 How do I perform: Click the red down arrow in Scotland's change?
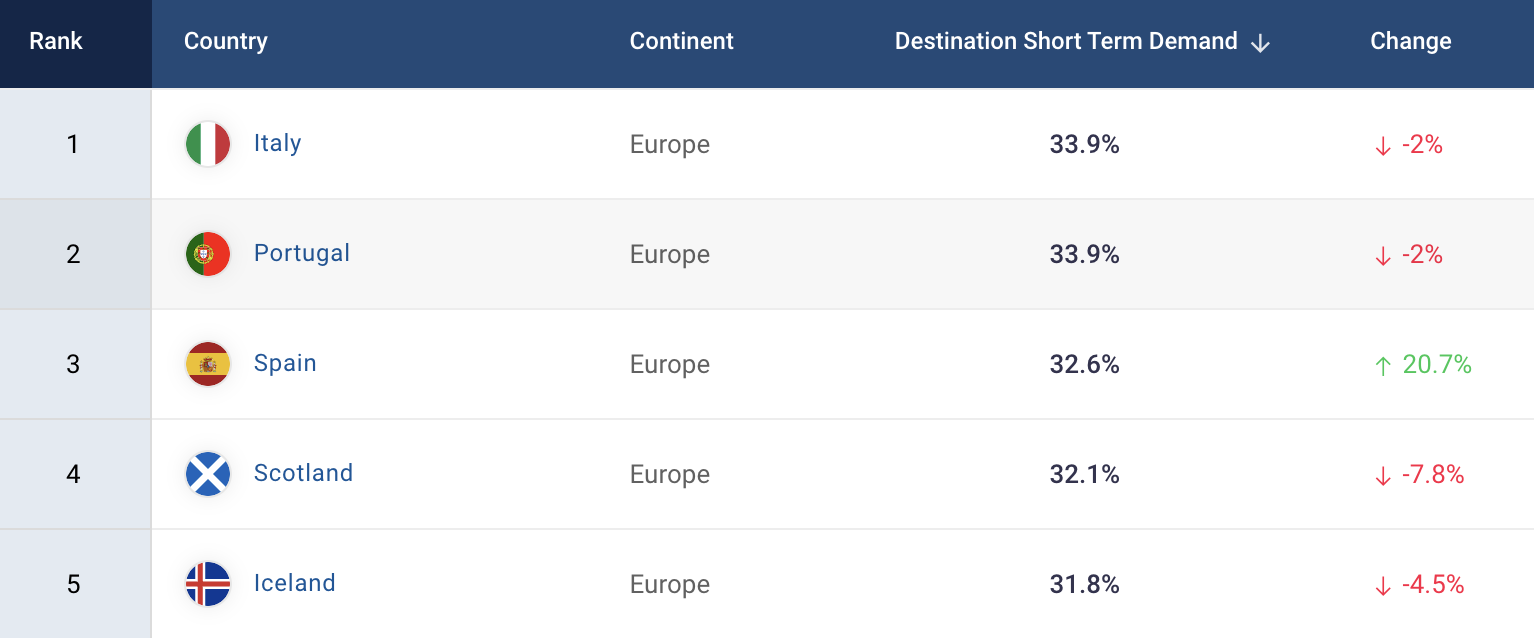(x=1383, y=476)
